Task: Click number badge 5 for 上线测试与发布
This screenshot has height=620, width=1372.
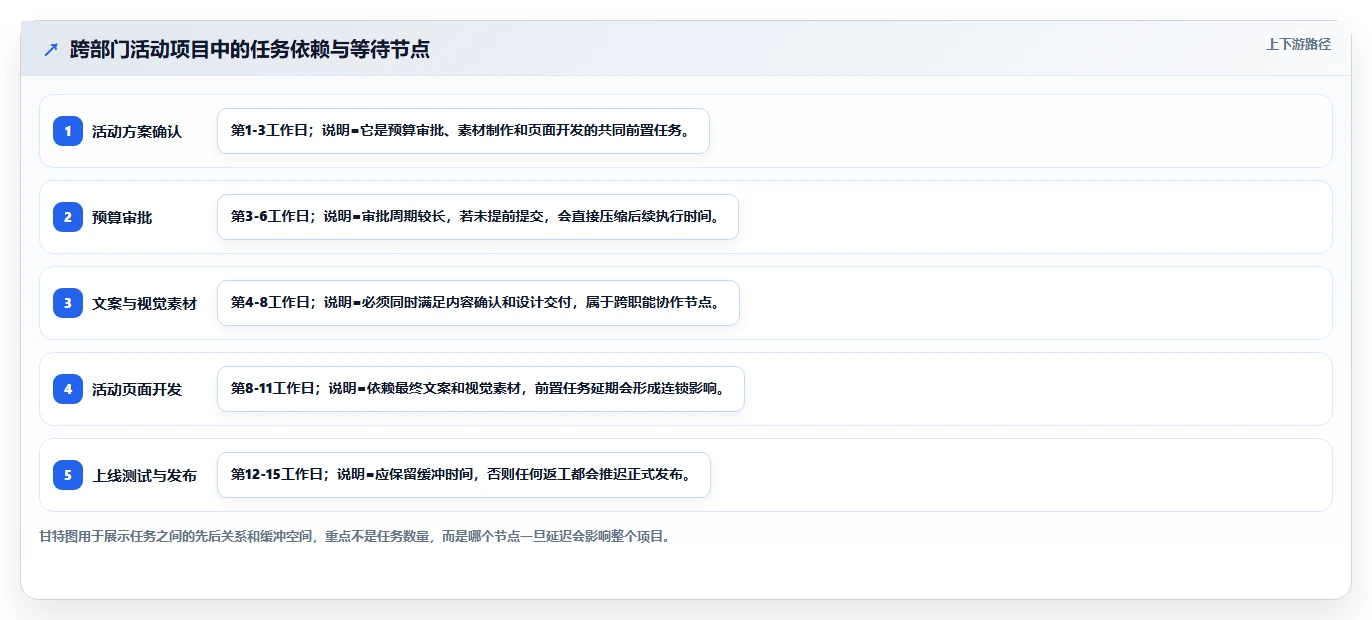Action: click(x=68, y=475)
